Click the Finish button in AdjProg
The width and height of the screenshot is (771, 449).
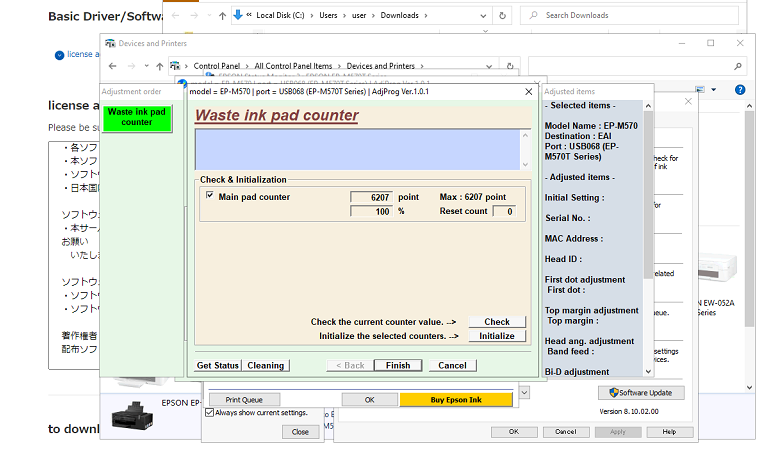pyautogui.click(x=398, y=365)
